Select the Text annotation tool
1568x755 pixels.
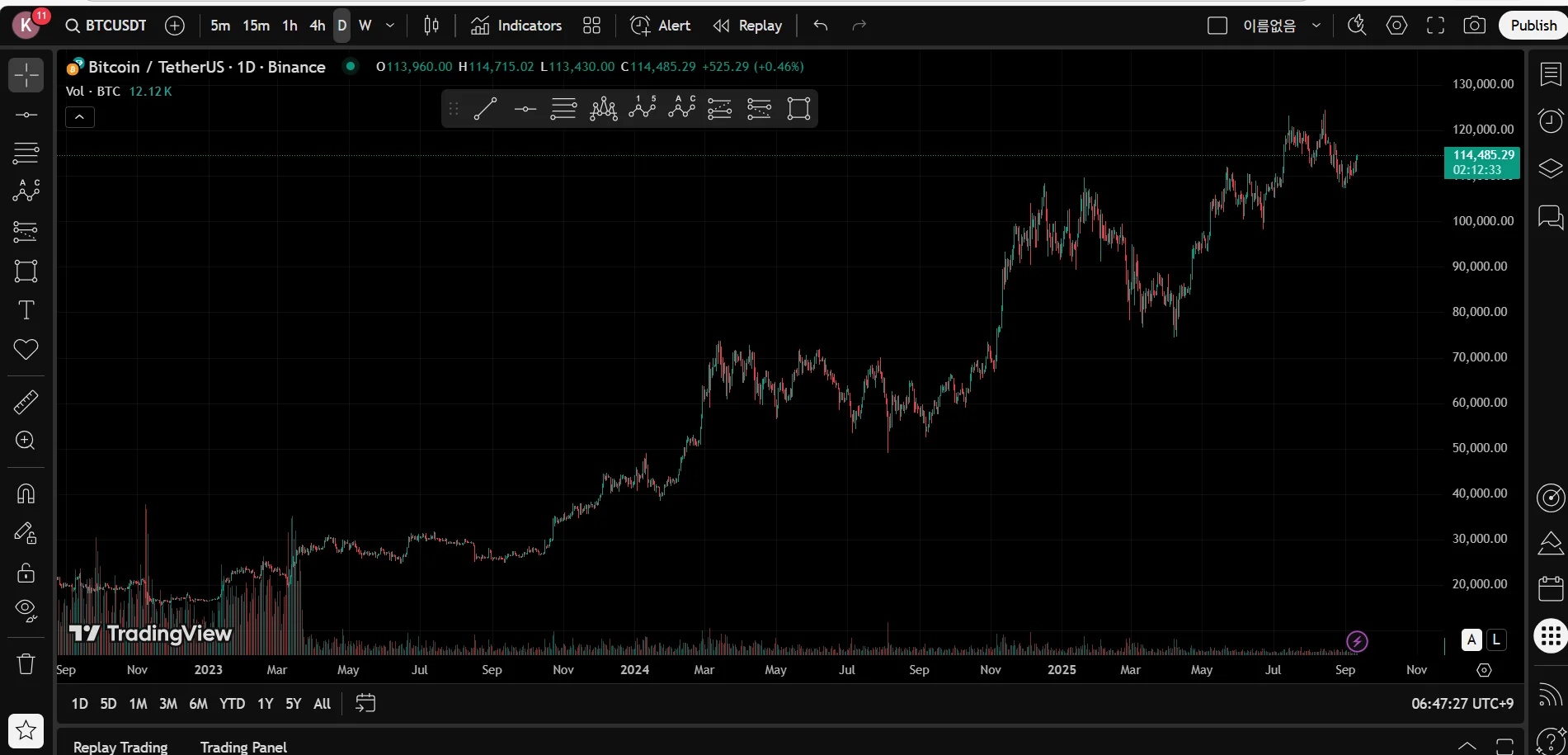[26, 310]
